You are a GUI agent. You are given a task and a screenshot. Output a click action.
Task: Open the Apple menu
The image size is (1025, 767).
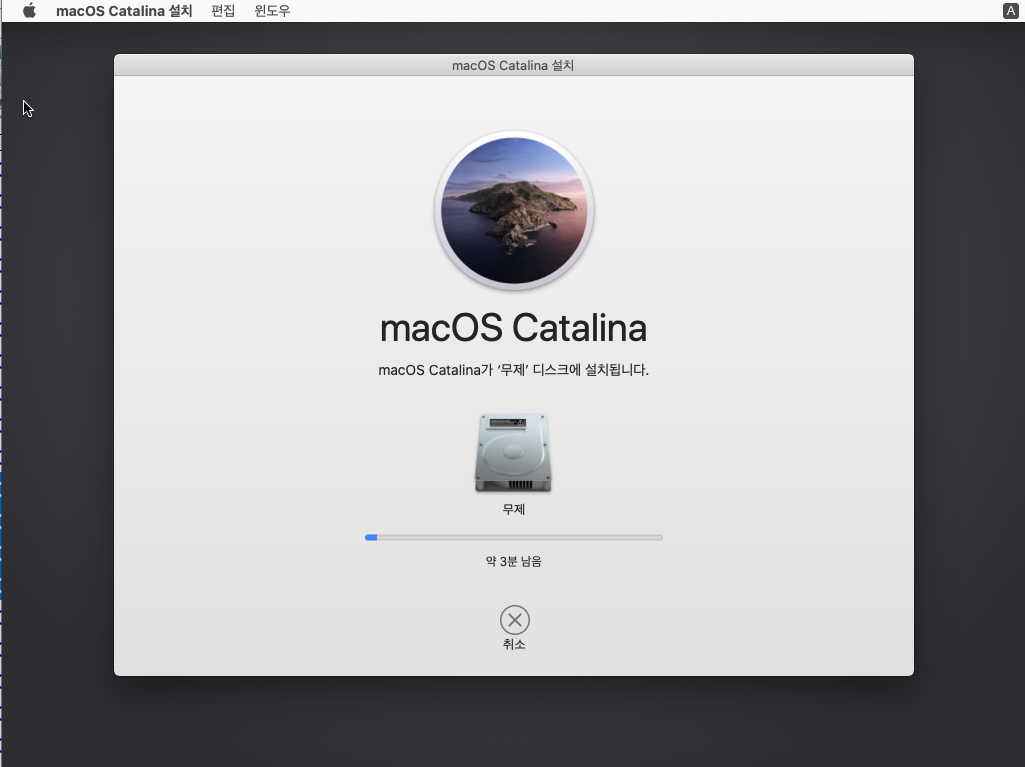click(29, 10)
